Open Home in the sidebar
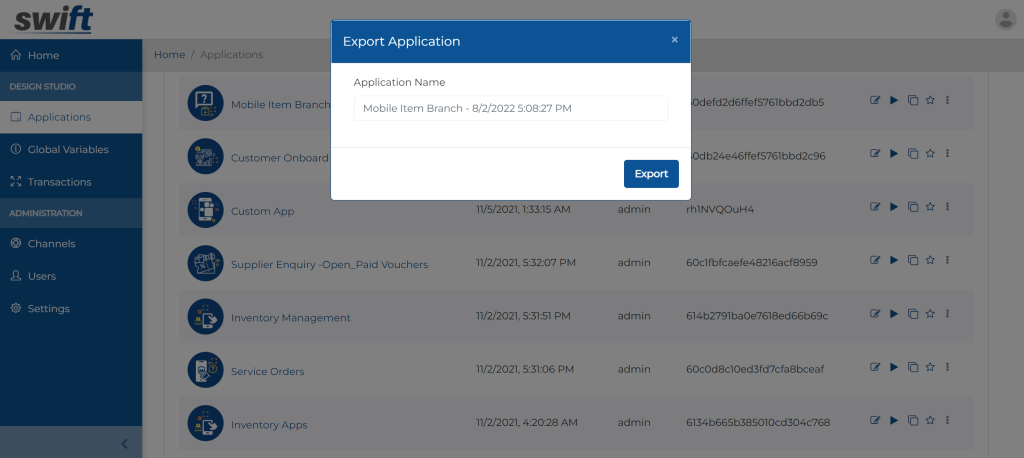The width and height of the screenshot is (1024, 458). (x=43, y=55)
